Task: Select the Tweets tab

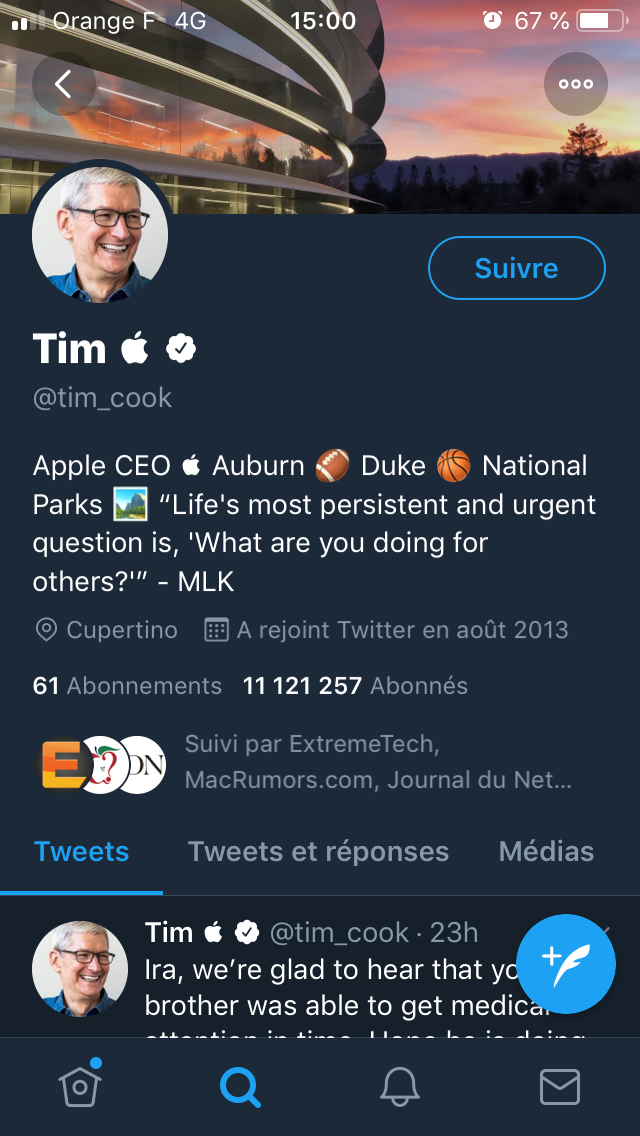Action: (x=82, y=852)
